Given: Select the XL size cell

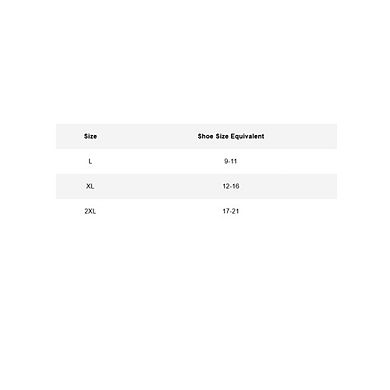Looking at the screenshot, I should 90,186.
